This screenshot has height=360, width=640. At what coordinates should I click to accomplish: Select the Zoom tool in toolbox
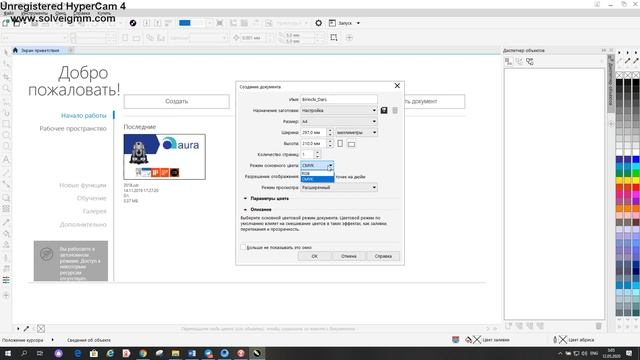[x=6, y=88]
